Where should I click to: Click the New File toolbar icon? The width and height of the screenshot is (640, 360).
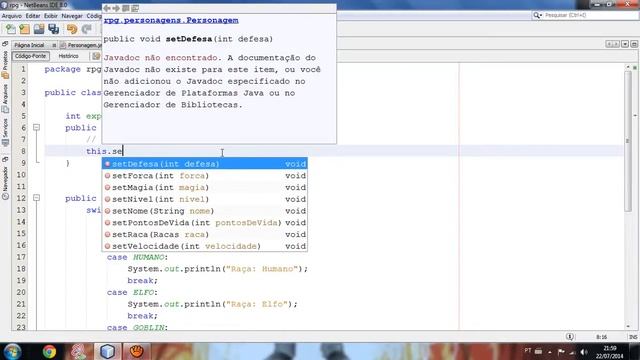pos(11,29)
